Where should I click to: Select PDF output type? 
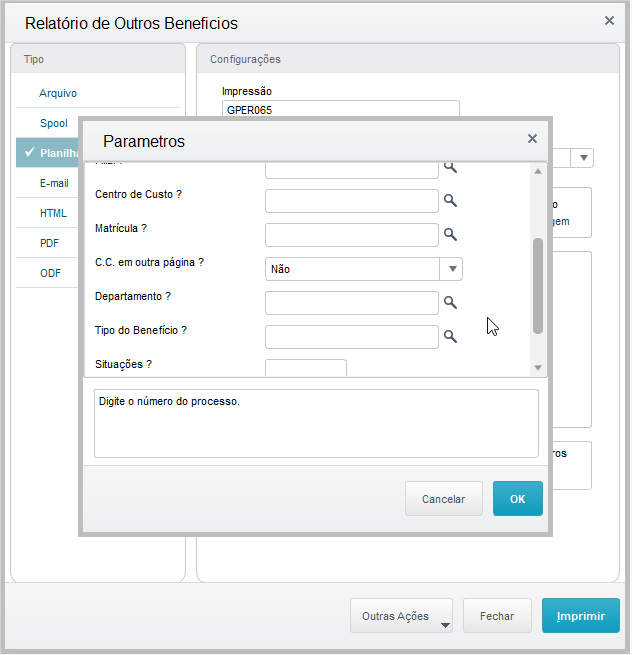click(x=47, y=243)
